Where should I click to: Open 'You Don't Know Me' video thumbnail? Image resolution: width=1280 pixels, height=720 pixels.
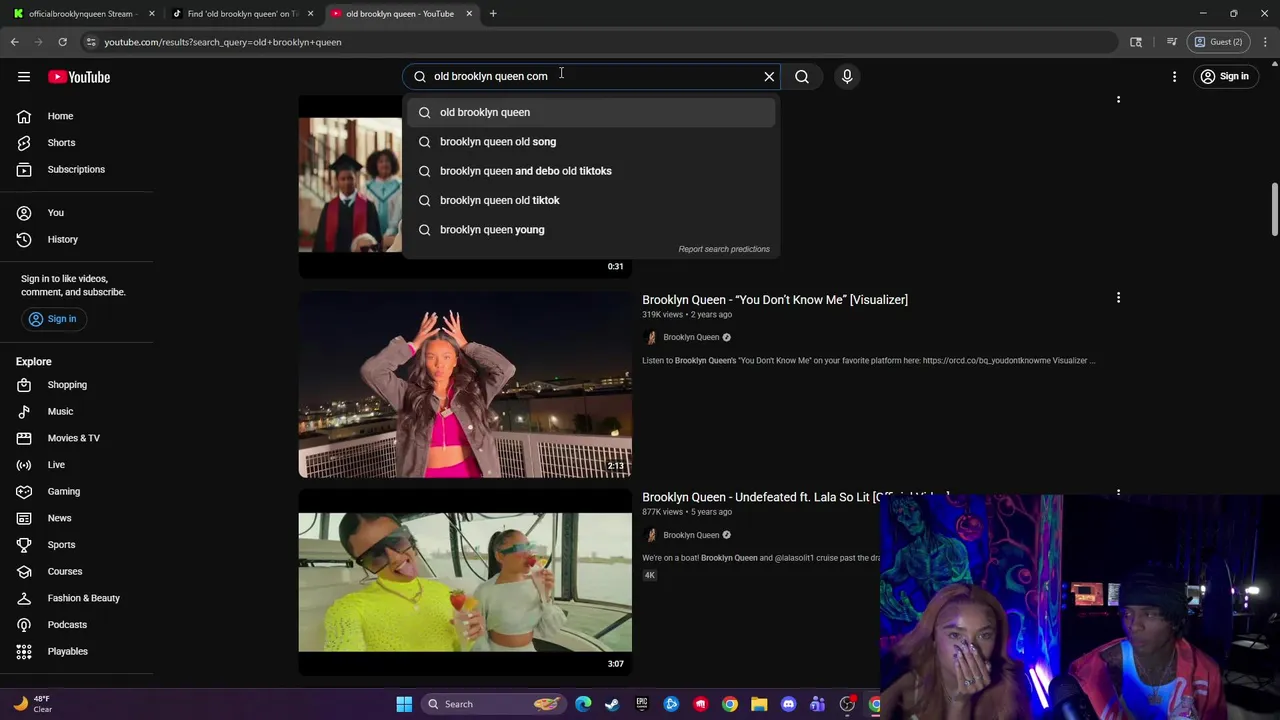click(465, 384)
